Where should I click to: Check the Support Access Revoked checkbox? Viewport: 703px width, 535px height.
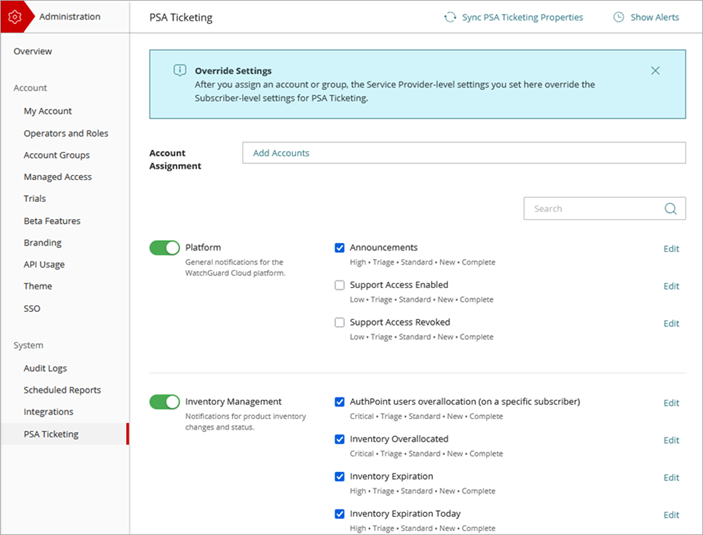click(340, 323)
